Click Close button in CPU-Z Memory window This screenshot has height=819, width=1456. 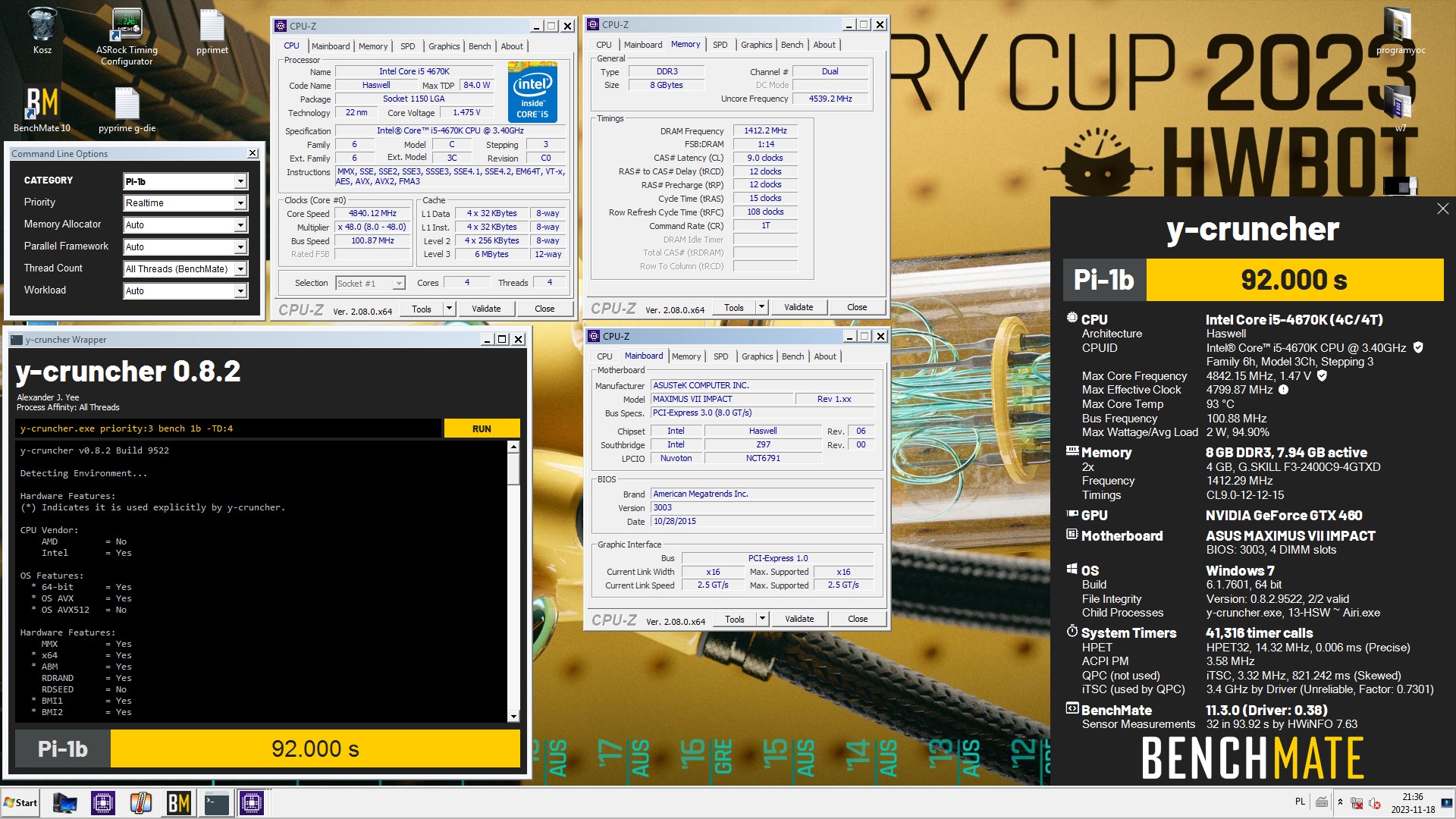(857, 307)
